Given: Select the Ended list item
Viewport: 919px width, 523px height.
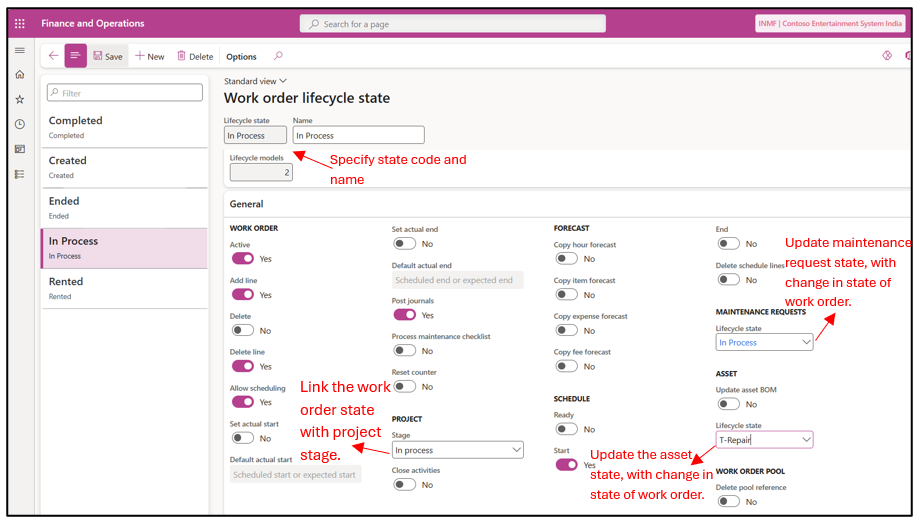Looking at the screenshot, I should (124, 208).
